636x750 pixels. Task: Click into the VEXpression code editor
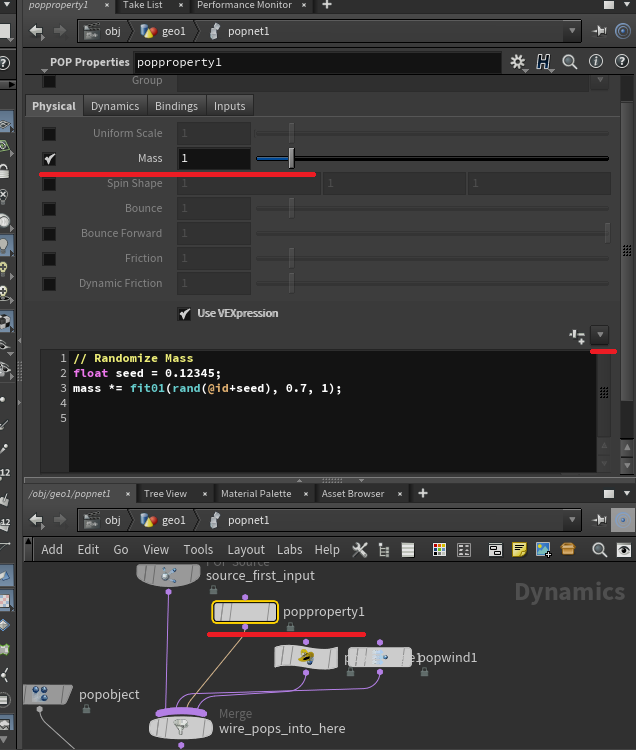click(x=332, y=411)
